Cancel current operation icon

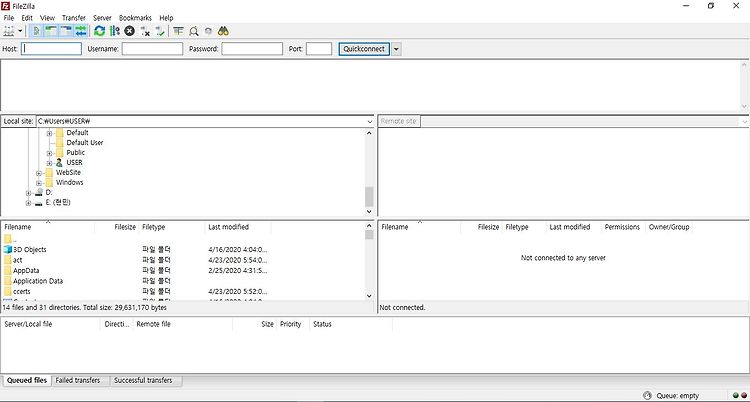[x=130, y=31]
